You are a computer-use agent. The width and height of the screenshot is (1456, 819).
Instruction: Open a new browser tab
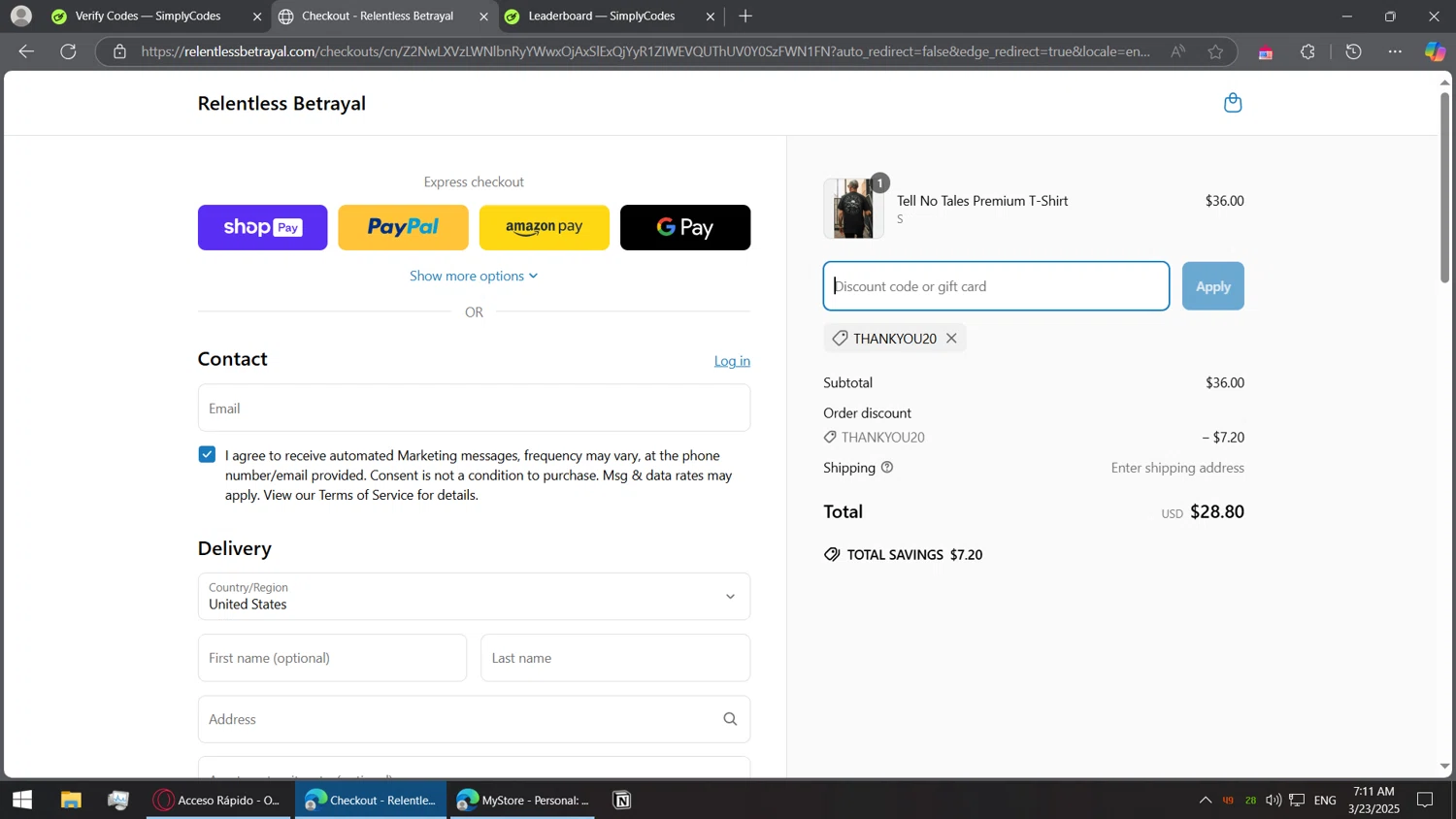click(x=745, y=16)
